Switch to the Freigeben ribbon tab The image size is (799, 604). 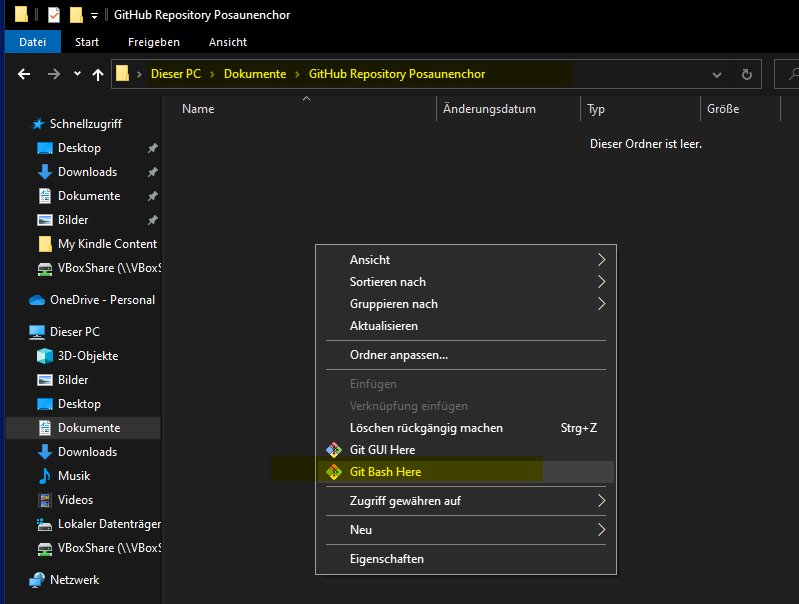point(154,42)
